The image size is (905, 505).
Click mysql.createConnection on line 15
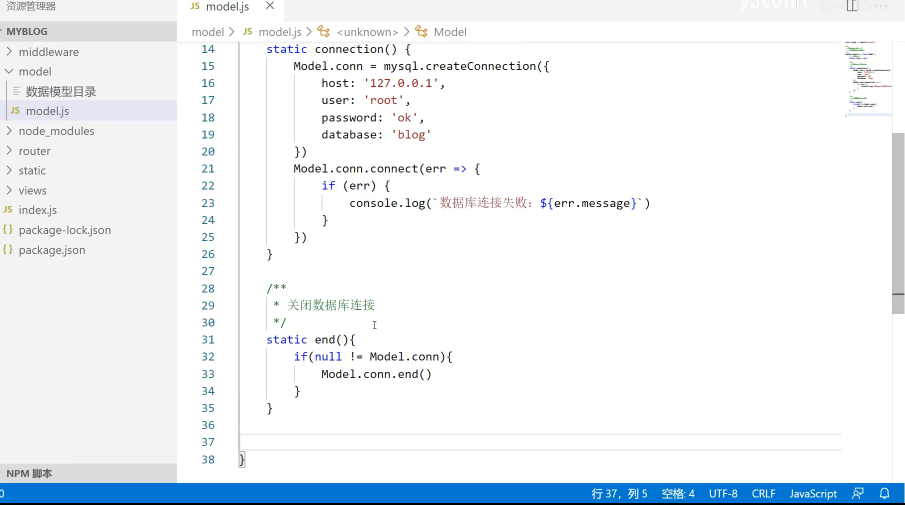pyautogui.click(x=459, y=66)
